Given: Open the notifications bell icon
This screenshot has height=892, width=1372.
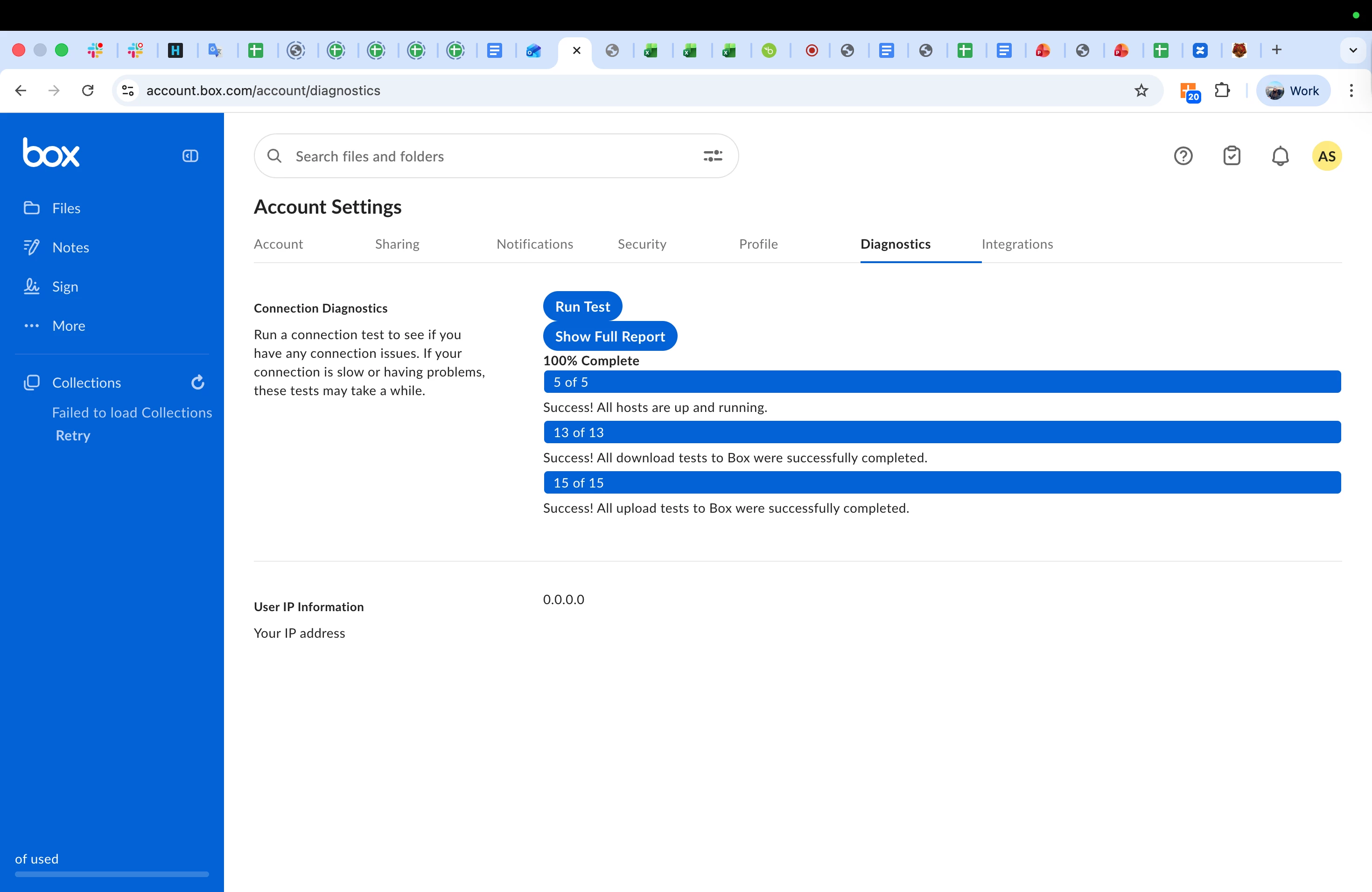Looking at the screenshot, I should 1280,156.
